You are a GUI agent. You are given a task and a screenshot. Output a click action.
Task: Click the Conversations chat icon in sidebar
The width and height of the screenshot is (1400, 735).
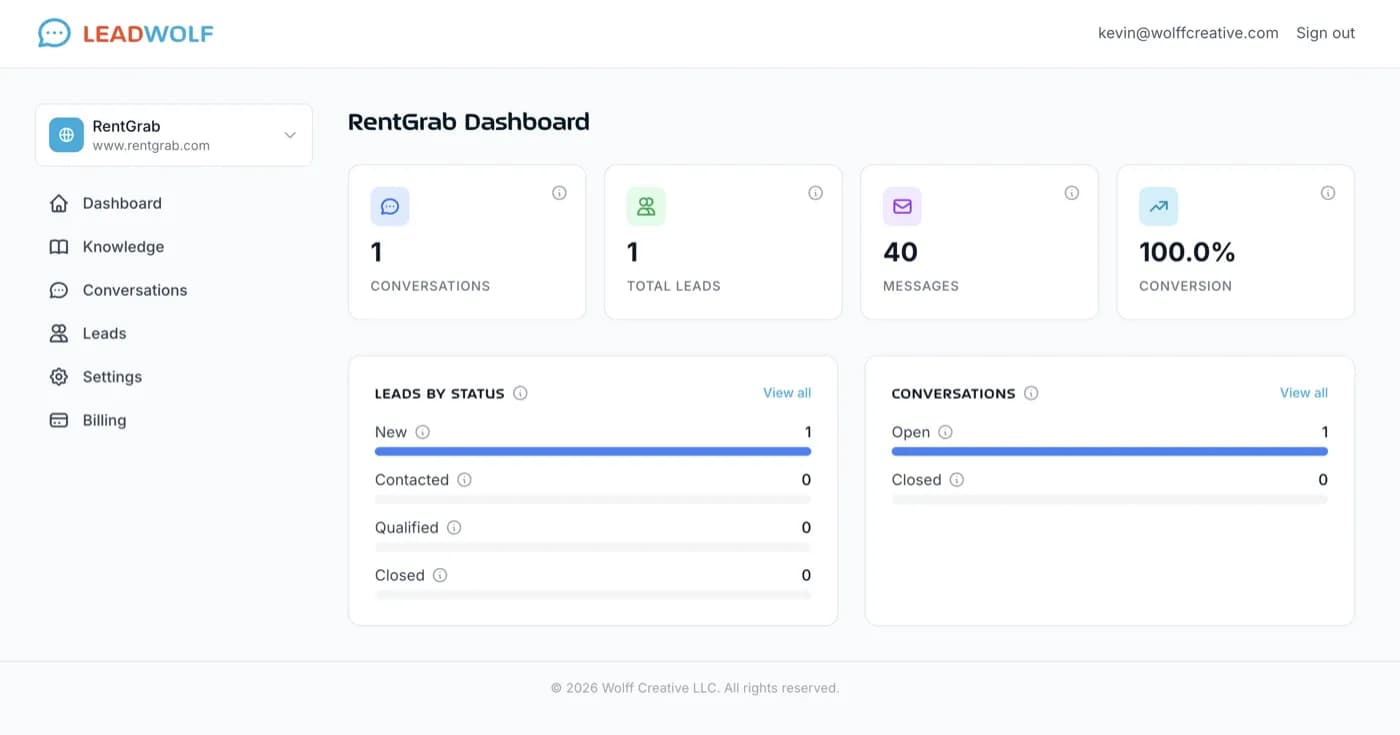click(x=59, y=290)
